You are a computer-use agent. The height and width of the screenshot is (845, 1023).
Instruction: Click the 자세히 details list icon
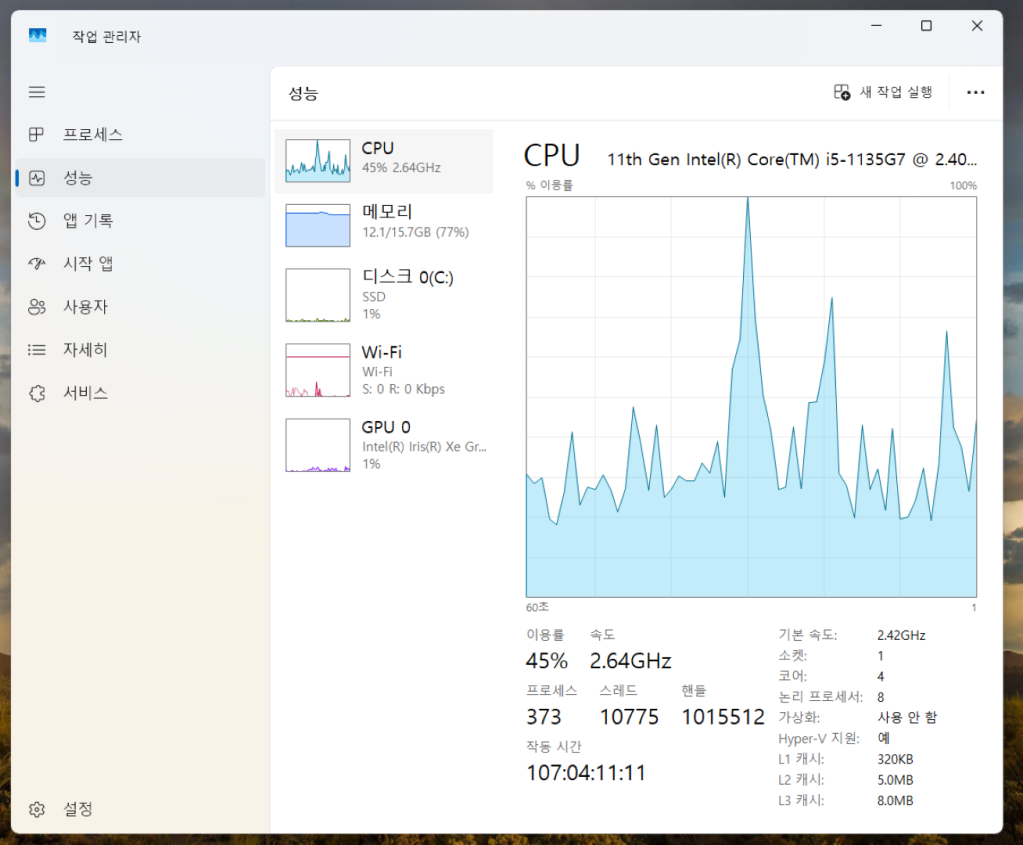37,350
